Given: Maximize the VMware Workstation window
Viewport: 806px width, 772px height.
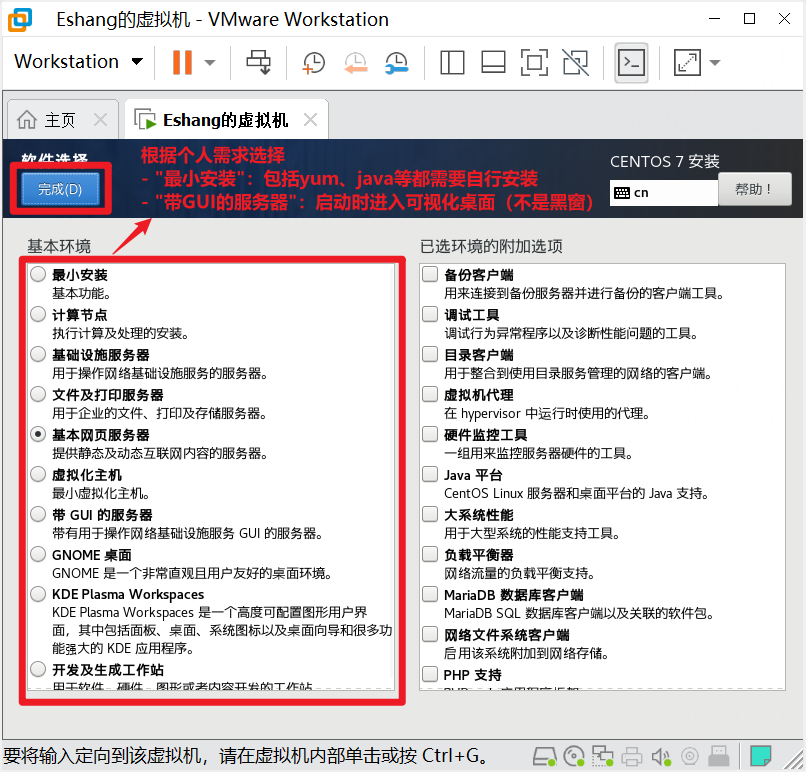Looking at the screenshot, I should (x=749, y=19).
